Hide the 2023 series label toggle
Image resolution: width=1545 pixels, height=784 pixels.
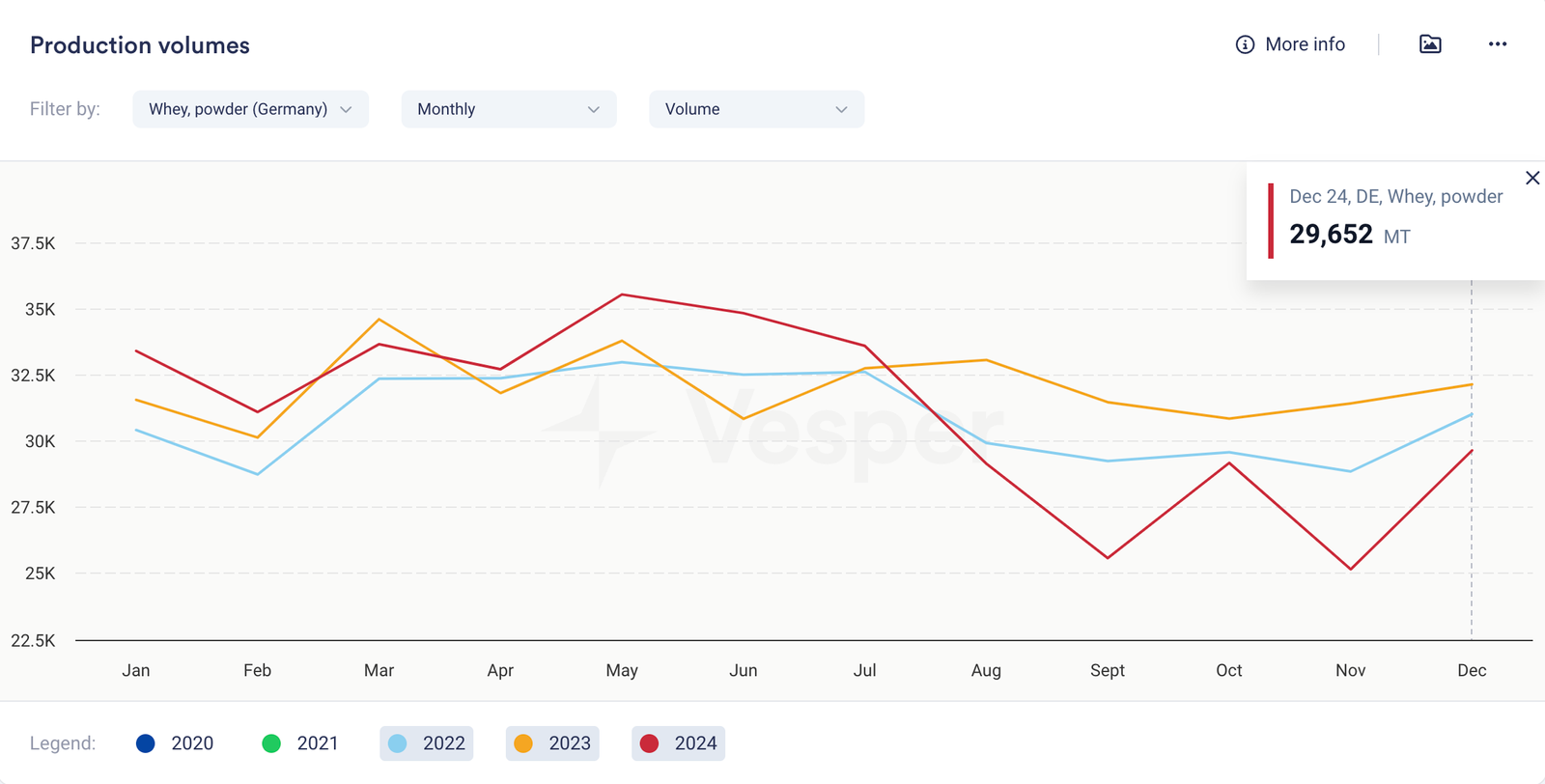pyautogui.click(x=569, y=743)
